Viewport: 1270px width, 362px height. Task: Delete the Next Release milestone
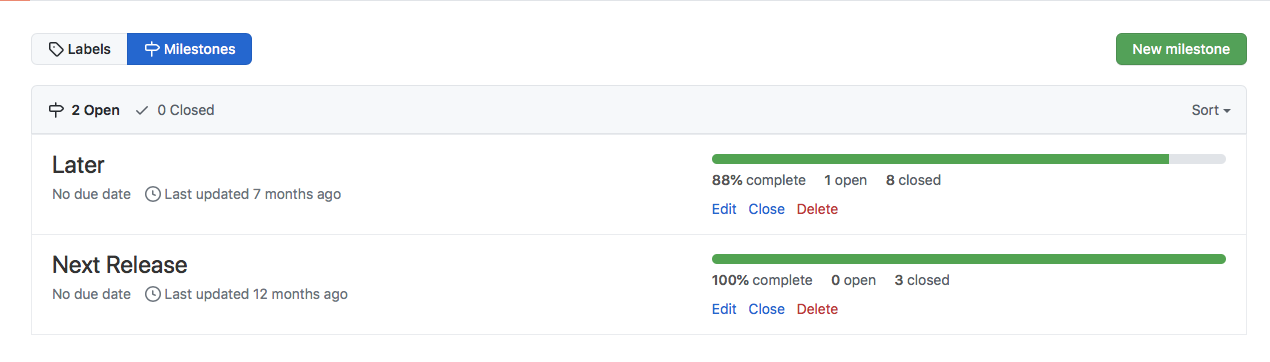[x=817, y=309]
